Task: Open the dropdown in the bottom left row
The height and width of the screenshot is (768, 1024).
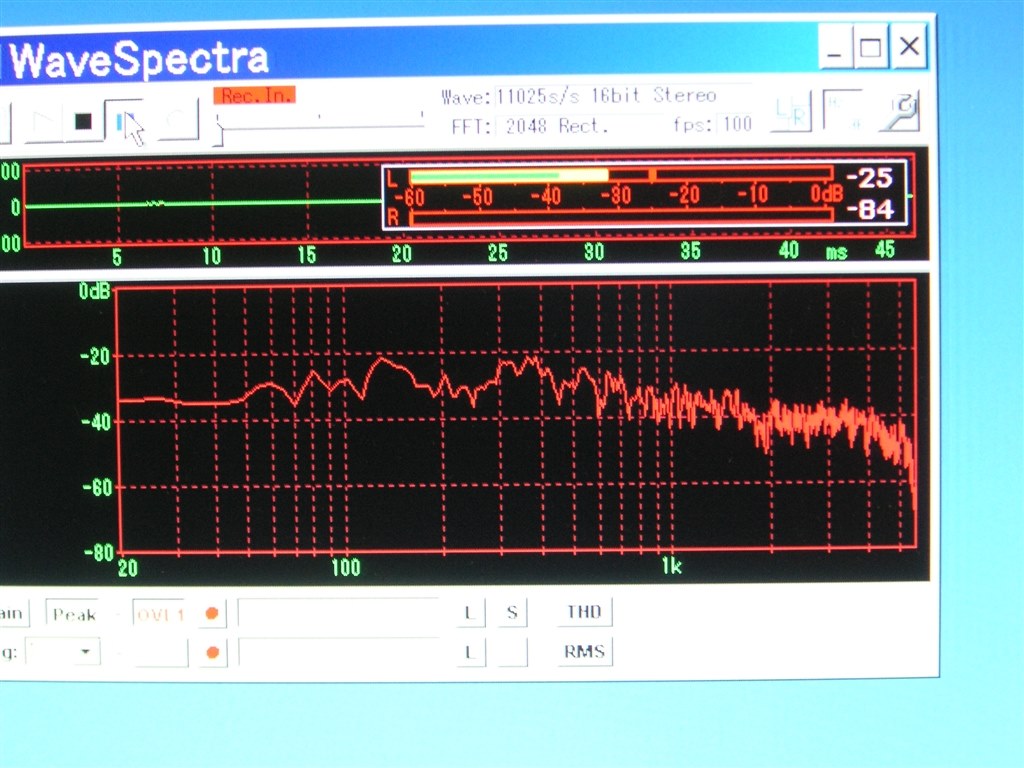Action: (63, 652)
